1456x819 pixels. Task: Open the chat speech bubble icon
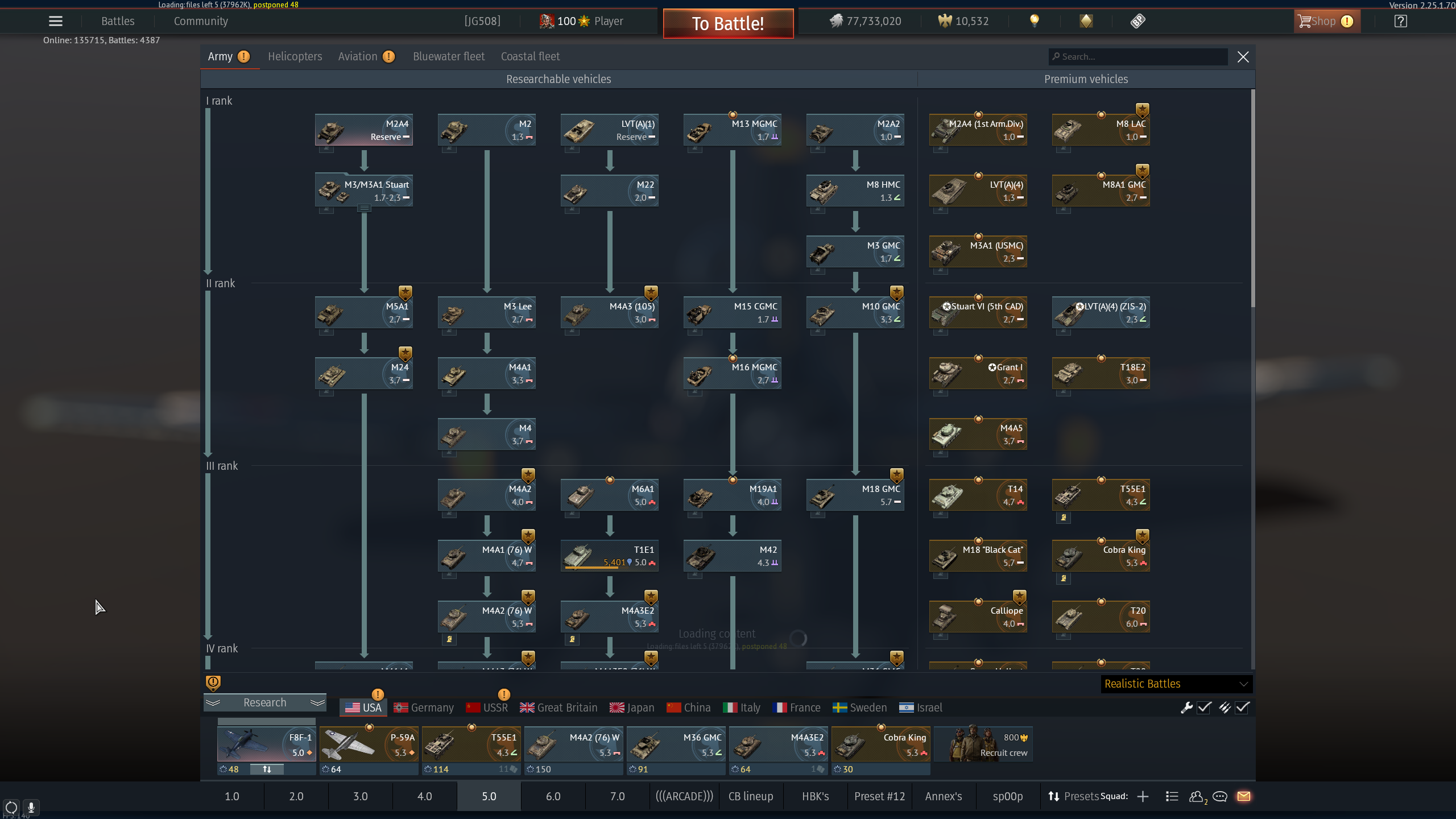tap(1219, 796)
